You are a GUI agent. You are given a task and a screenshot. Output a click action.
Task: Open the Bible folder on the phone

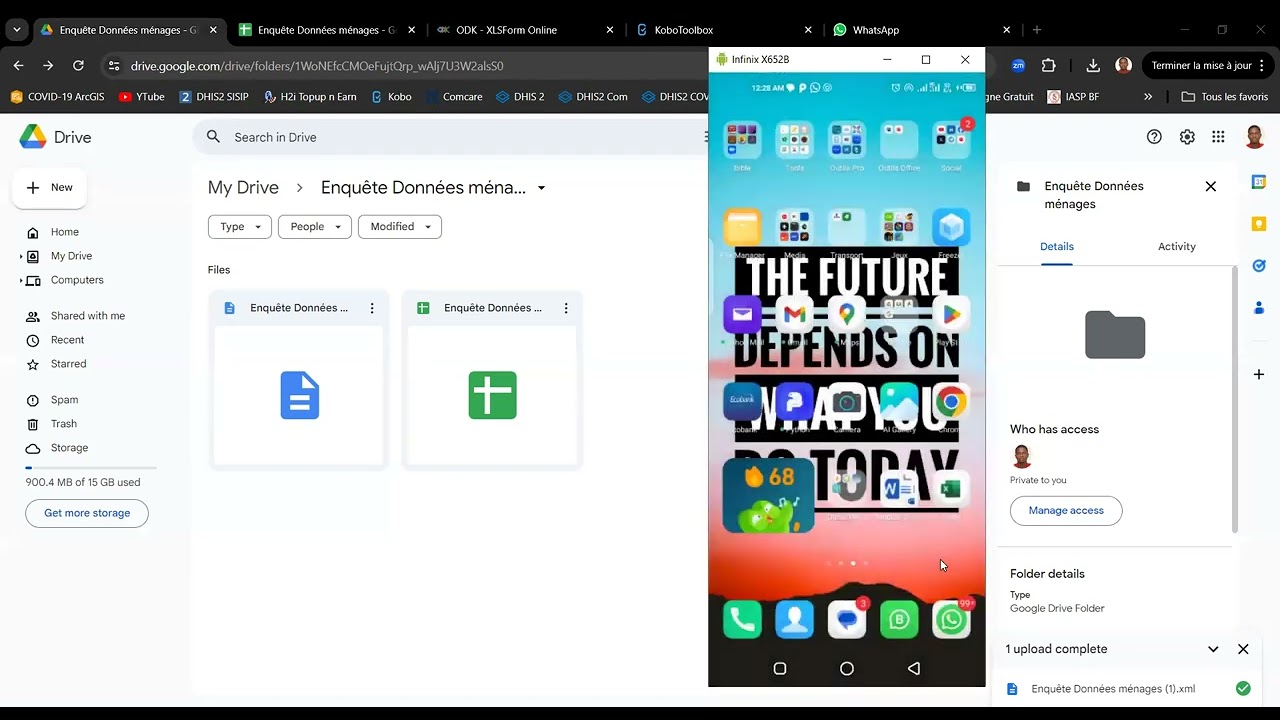[x=742, y=141]
